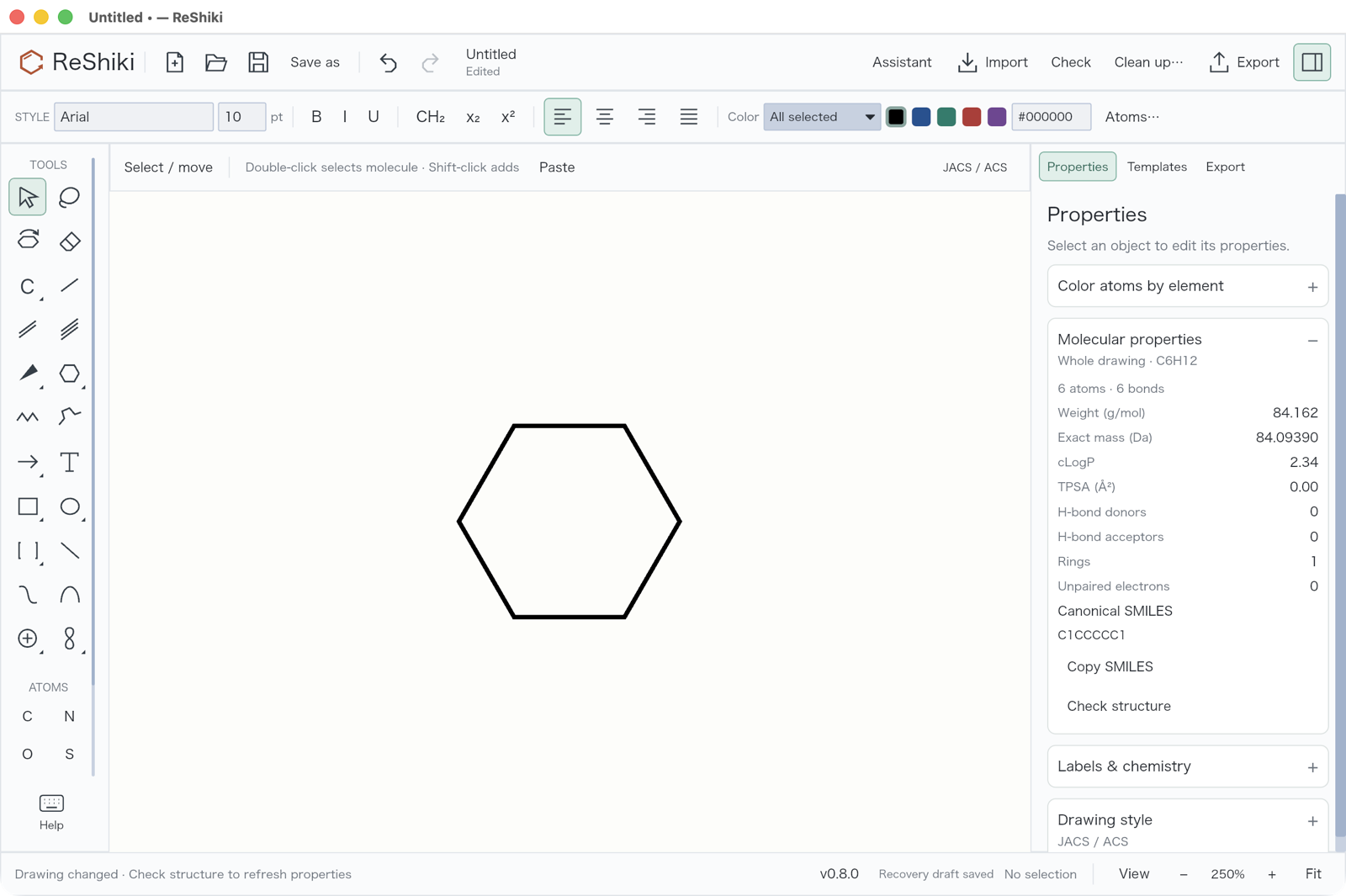Switch to the panel Export tab

[x=1225, y=167]
